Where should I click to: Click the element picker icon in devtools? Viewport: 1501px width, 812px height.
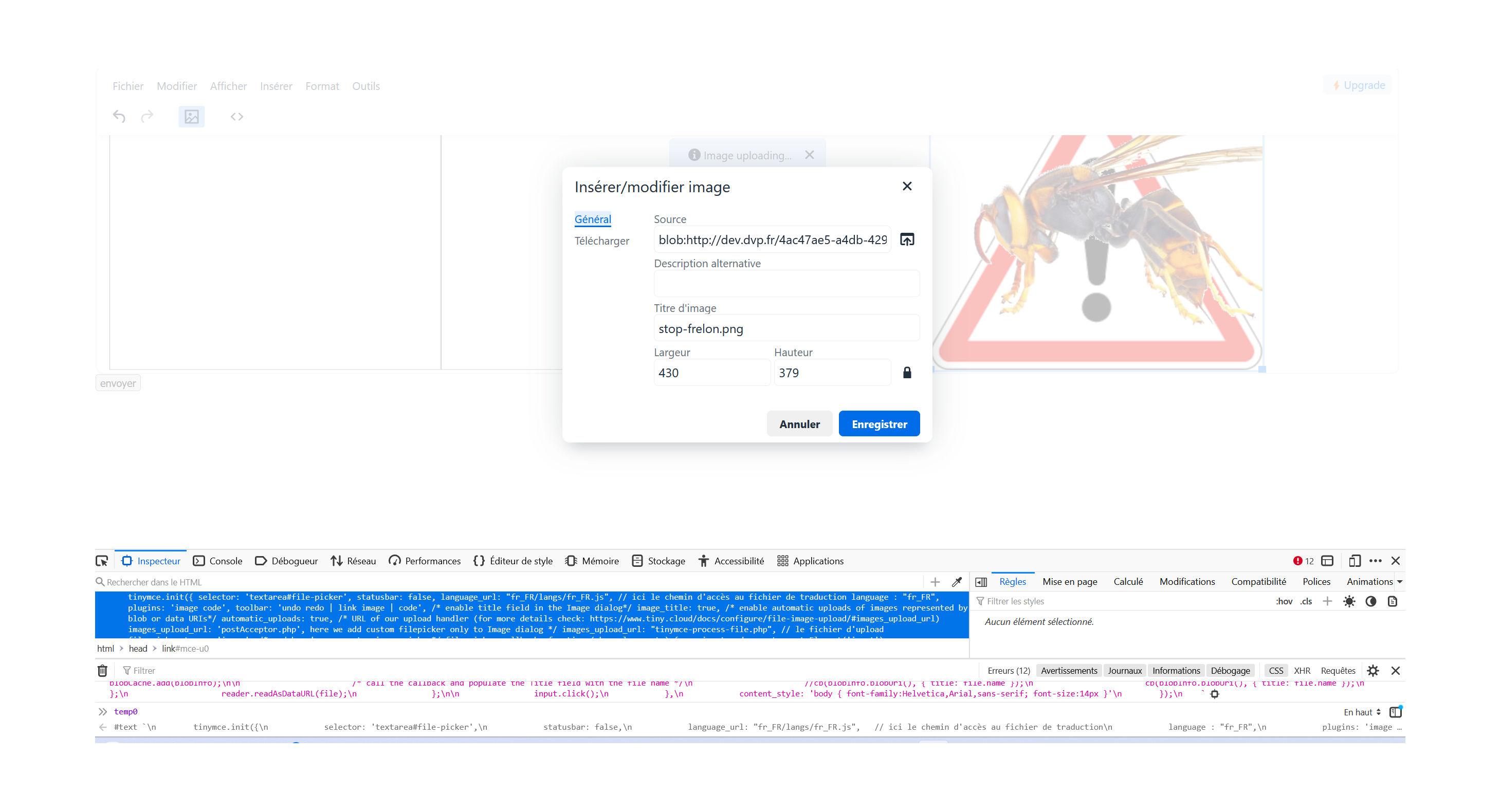[102, 561]
